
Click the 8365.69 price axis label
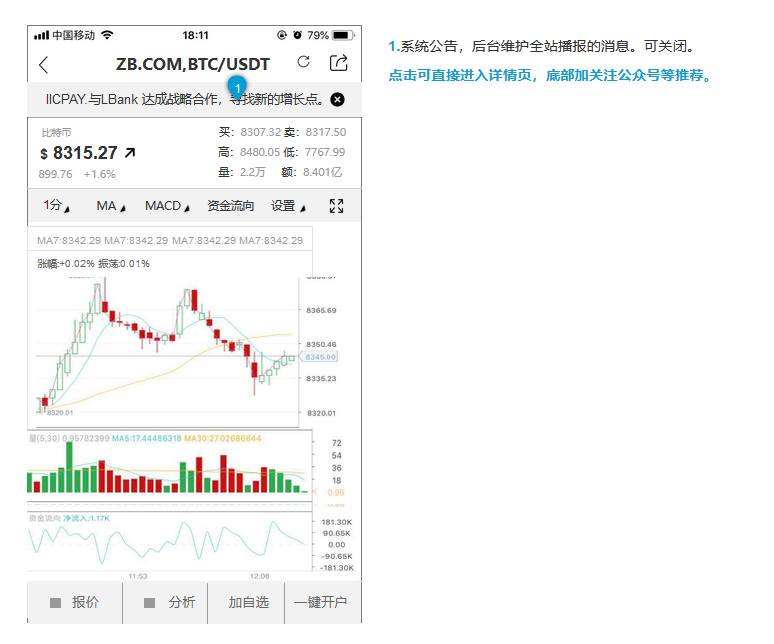click(x=321, y=310)
